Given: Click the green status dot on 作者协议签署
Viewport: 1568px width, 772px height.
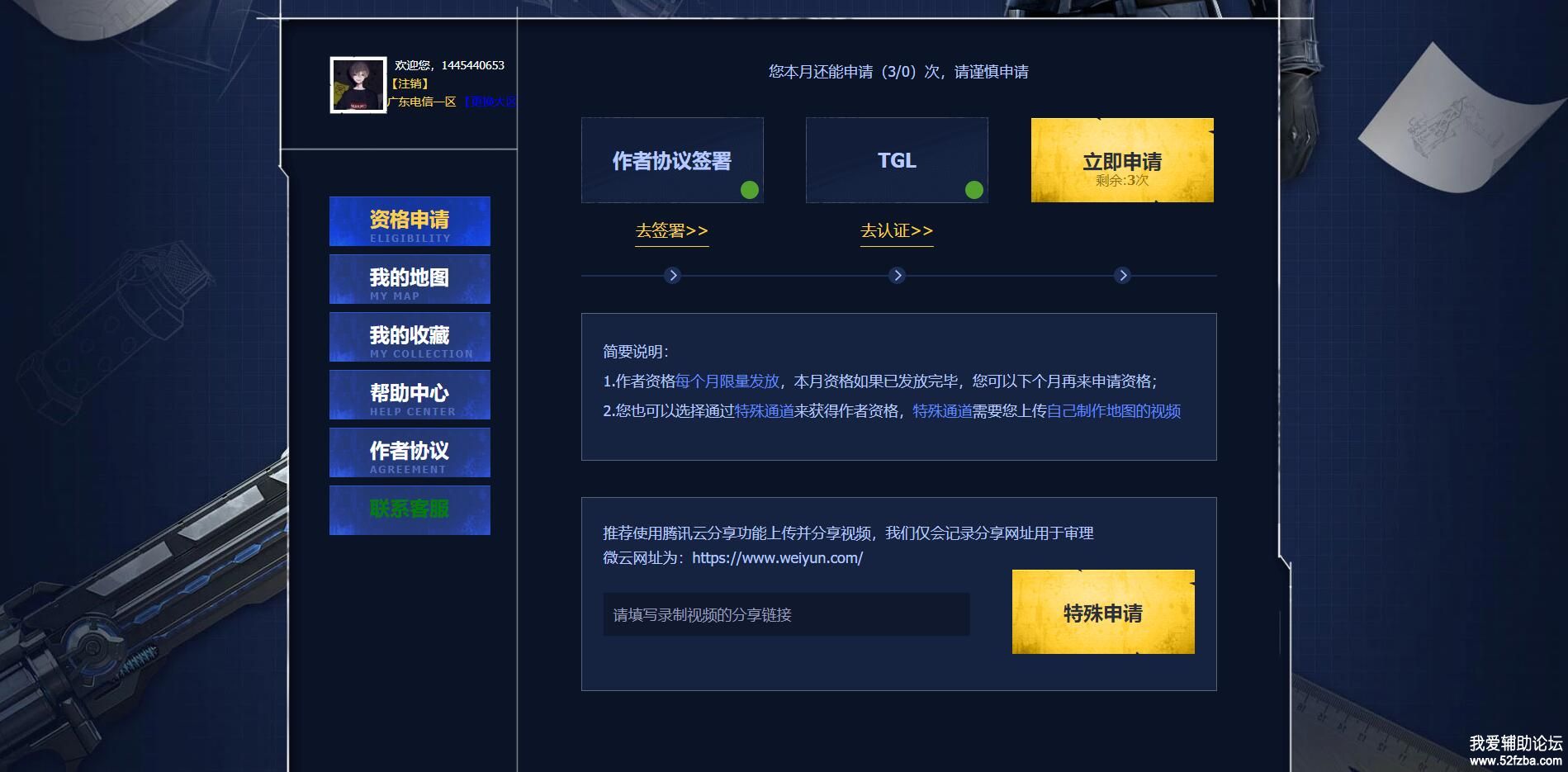Looking at the screenshot, I should point(750,190).
